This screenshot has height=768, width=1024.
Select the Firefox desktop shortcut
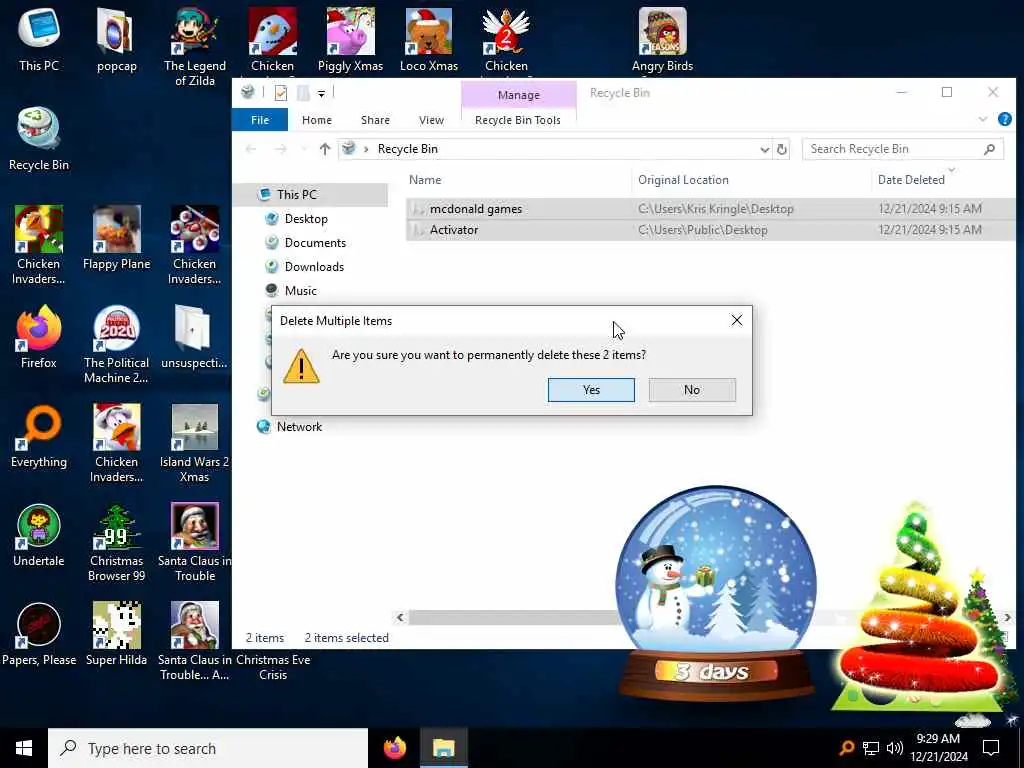point(39,337)
